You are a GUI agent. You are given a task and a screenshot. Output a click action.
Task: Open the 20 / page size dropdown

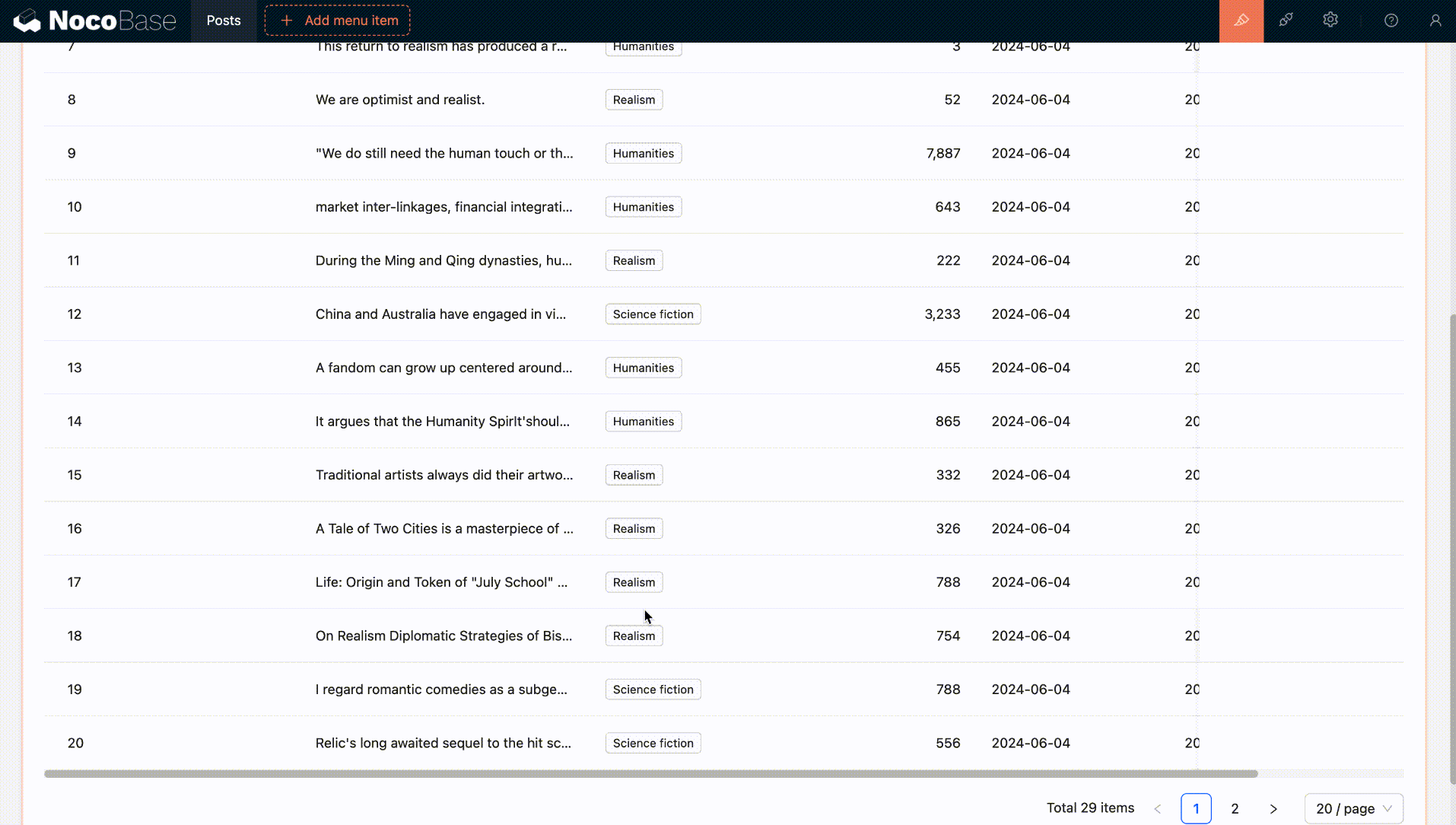click(1353, 808)
